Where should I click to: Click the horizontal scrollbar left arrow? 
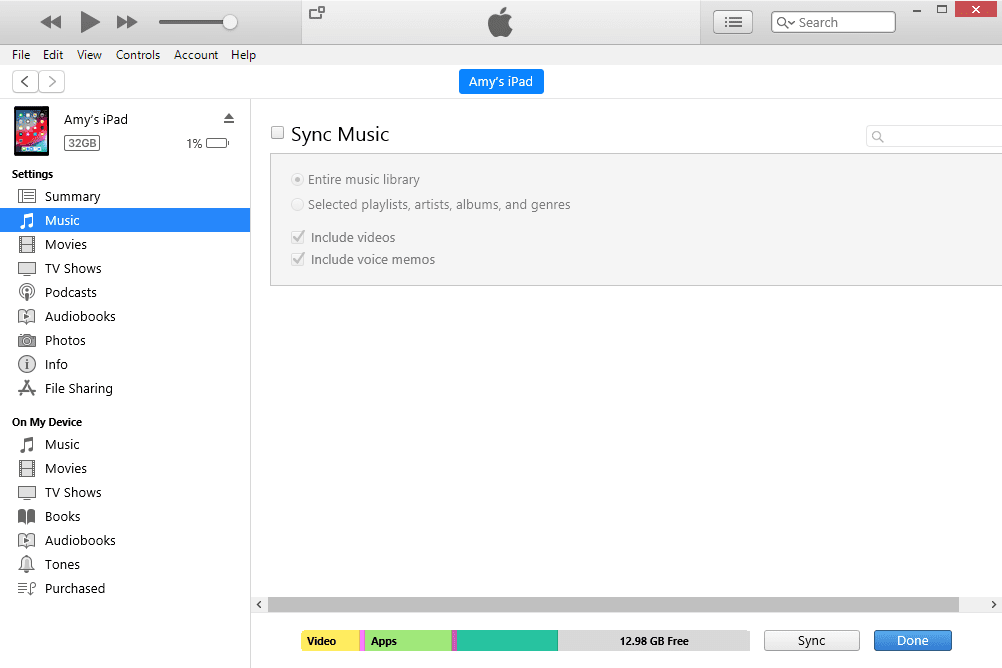point(259,604)
